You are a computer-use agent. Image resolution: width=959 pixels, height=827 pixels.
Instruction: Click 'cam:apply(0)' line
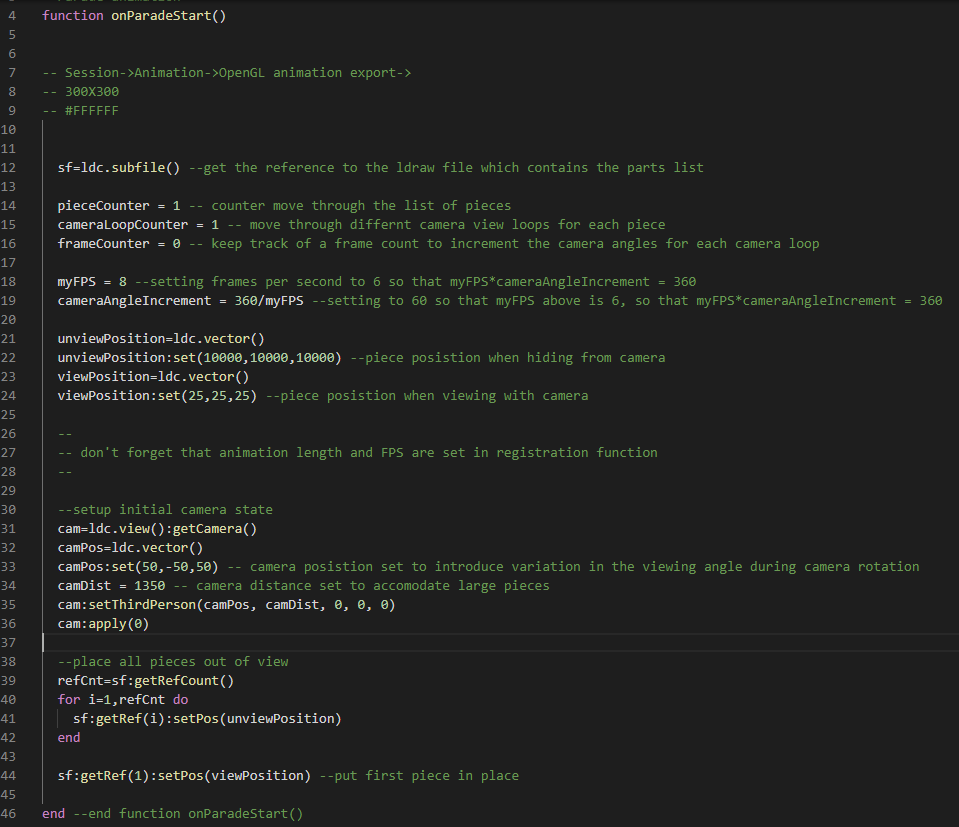(103, 623)
